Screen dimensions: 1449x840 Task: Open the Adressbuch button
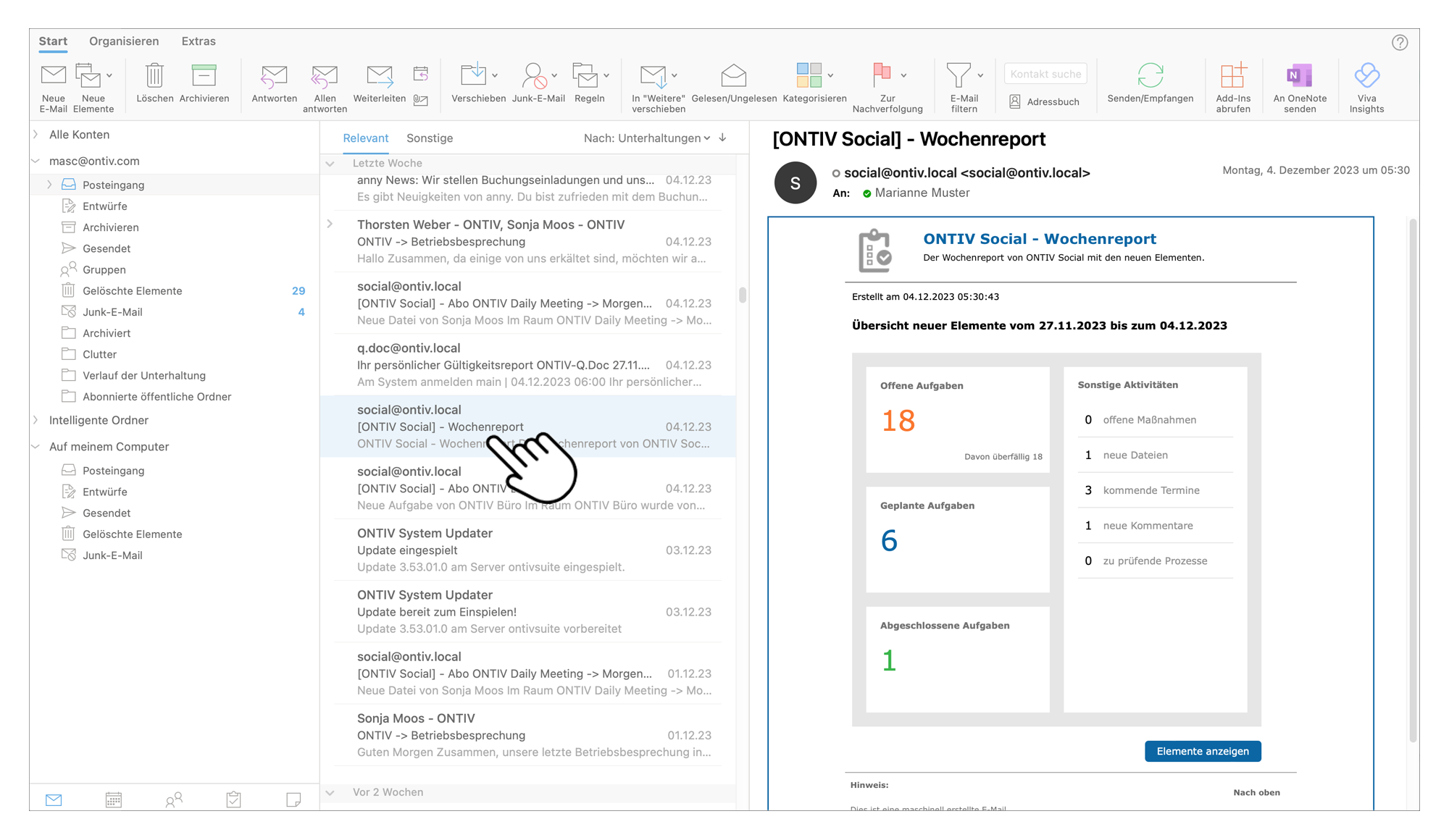tap(1045, 102)
